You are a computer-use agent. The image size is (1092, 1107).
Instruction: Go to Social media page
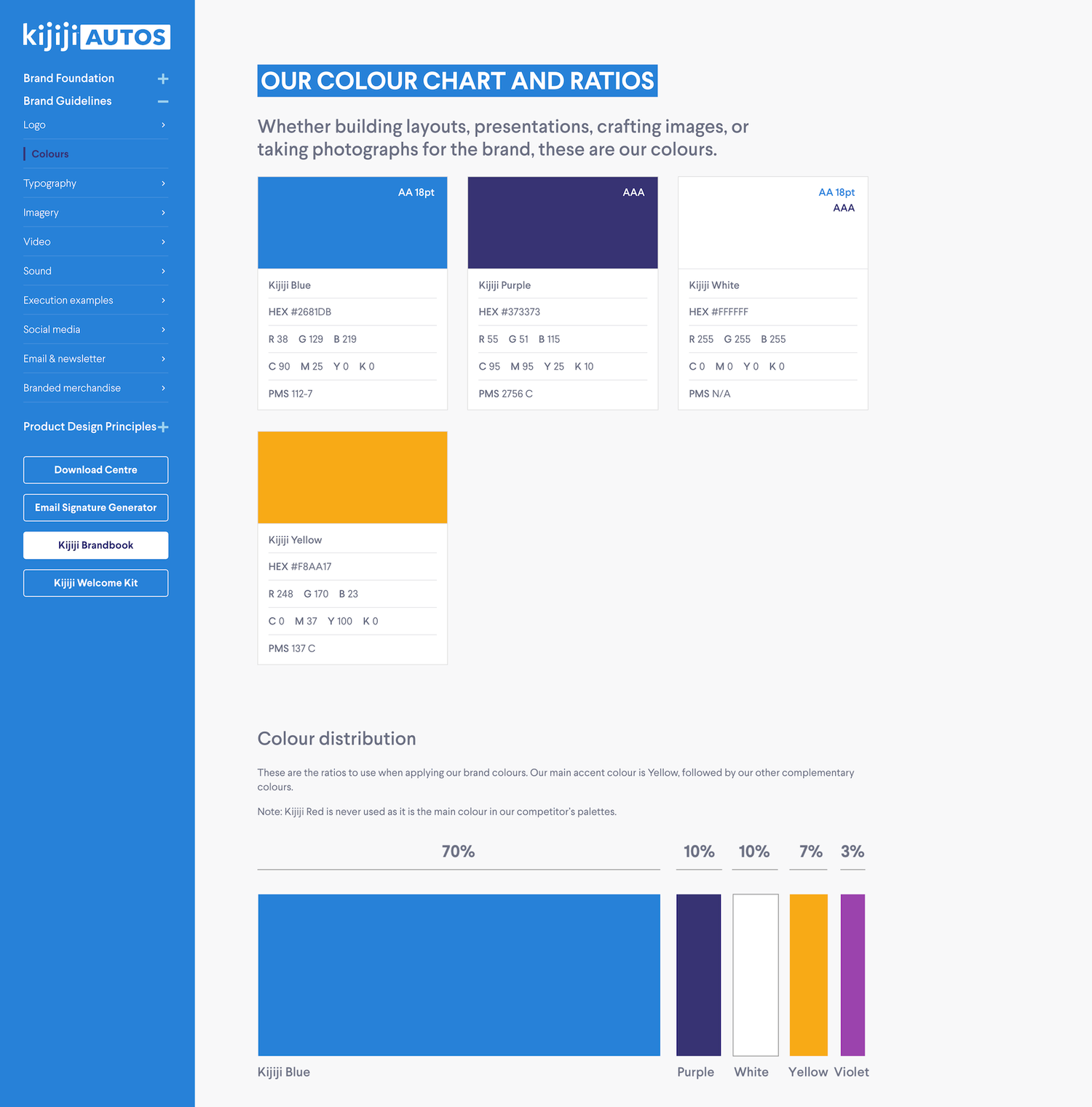pyautogui.click(x=52, y=329)
